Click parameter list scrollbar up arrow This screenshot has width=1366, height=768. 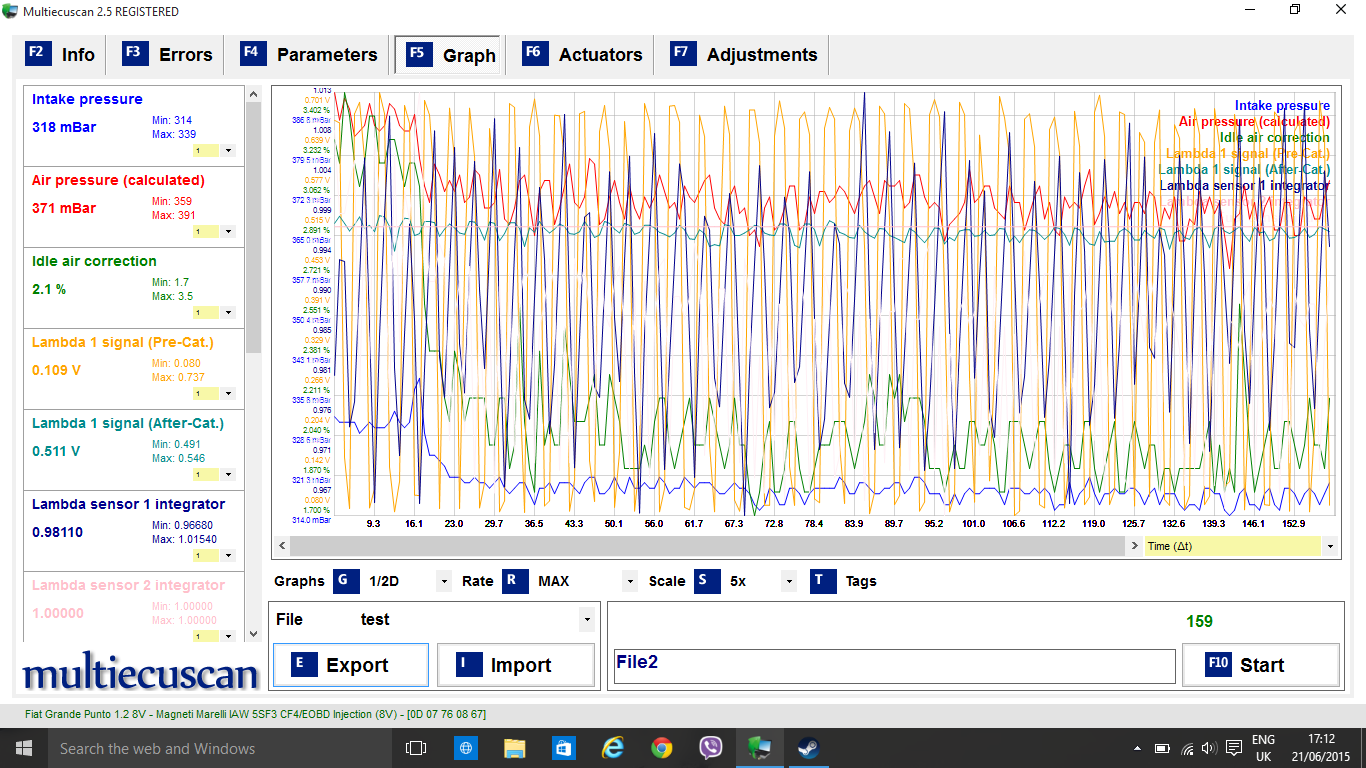(x=253, y=93)
